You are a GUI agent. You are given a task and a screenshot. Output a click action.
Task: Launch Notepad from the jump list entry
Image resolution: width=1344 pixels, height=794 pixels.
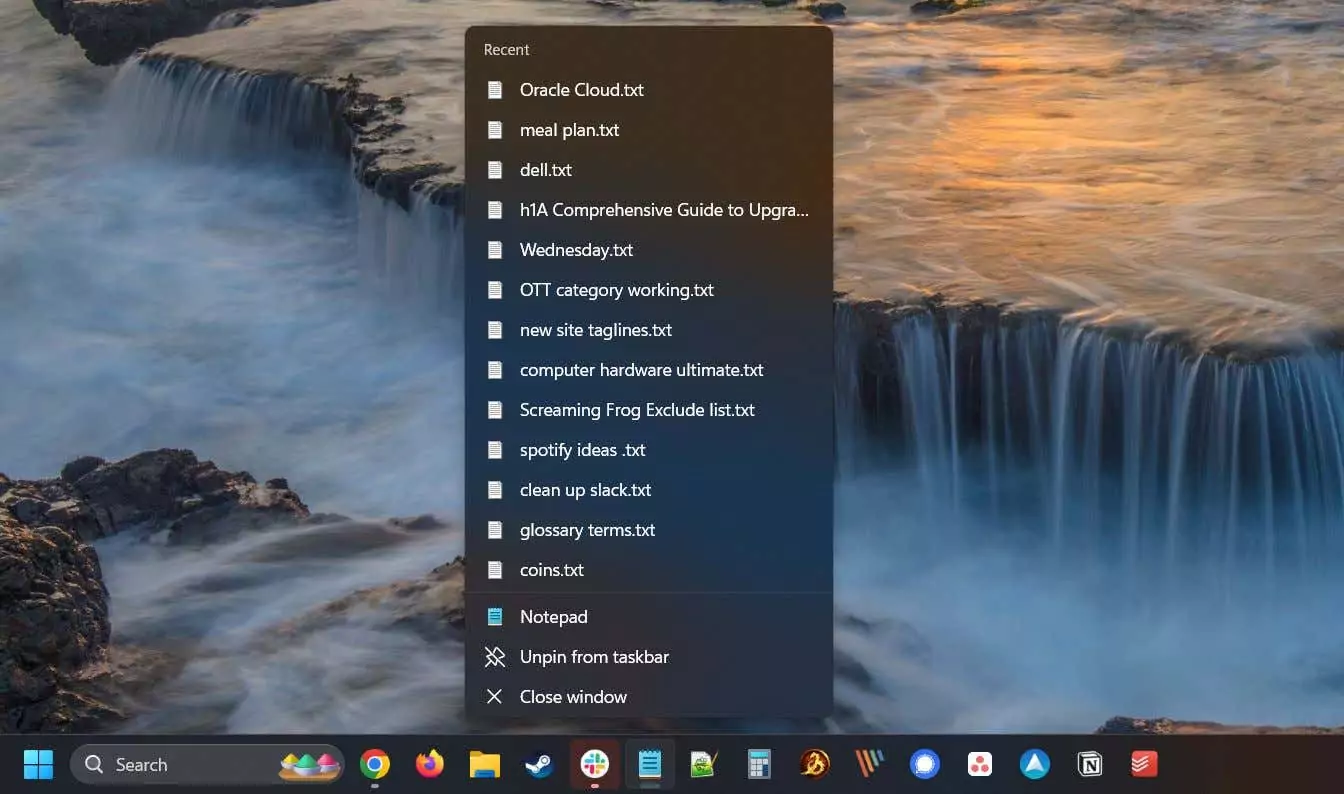[x=553, y=617]
